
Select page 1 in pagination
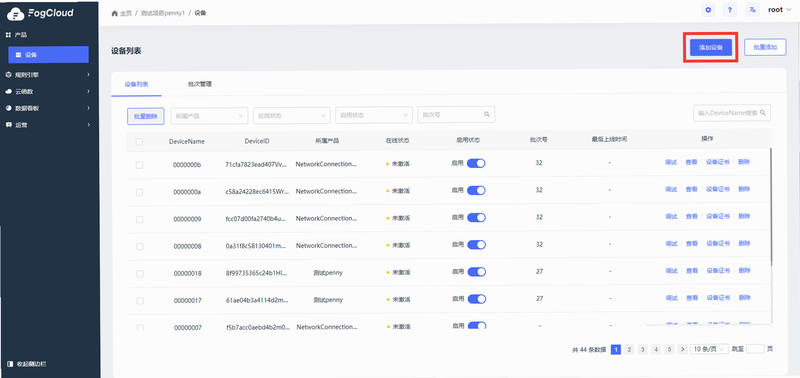tap(616, 349)
